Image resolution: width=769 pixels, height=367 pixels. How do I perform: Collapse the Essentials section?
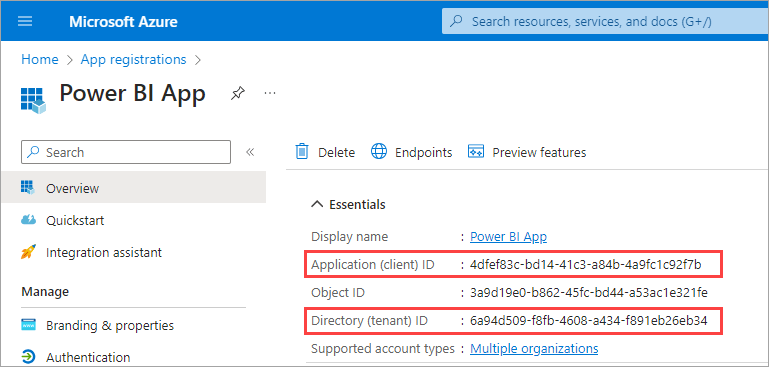click(348, 204)
